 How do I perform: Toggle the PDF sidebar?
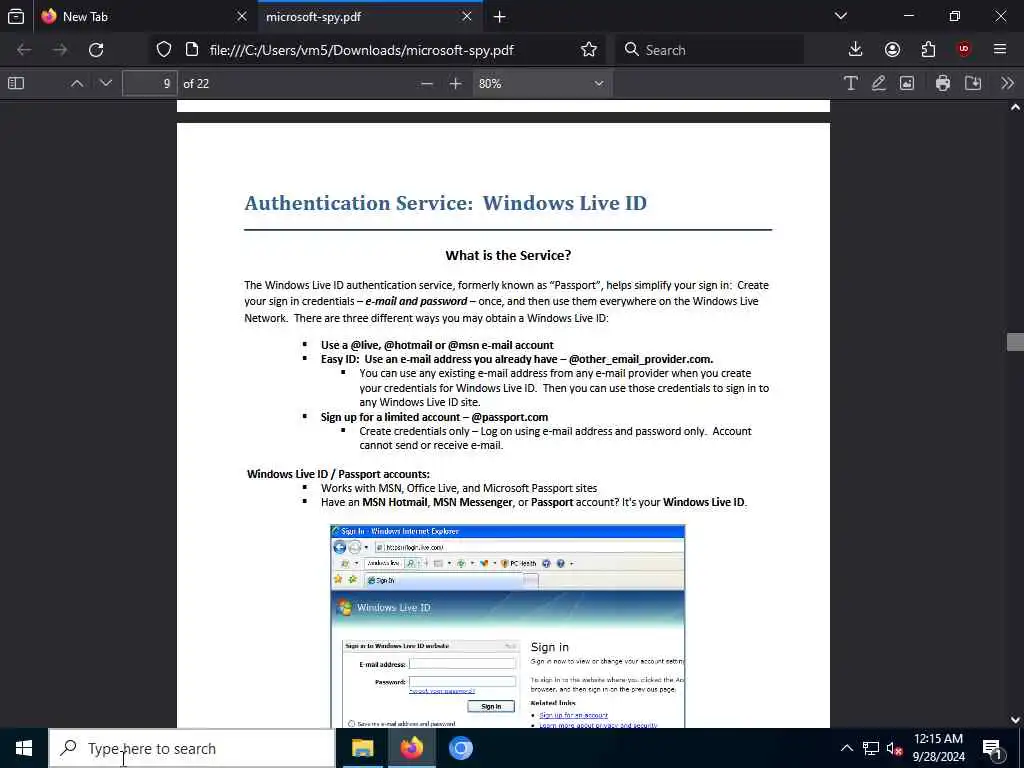click(16, 84)
